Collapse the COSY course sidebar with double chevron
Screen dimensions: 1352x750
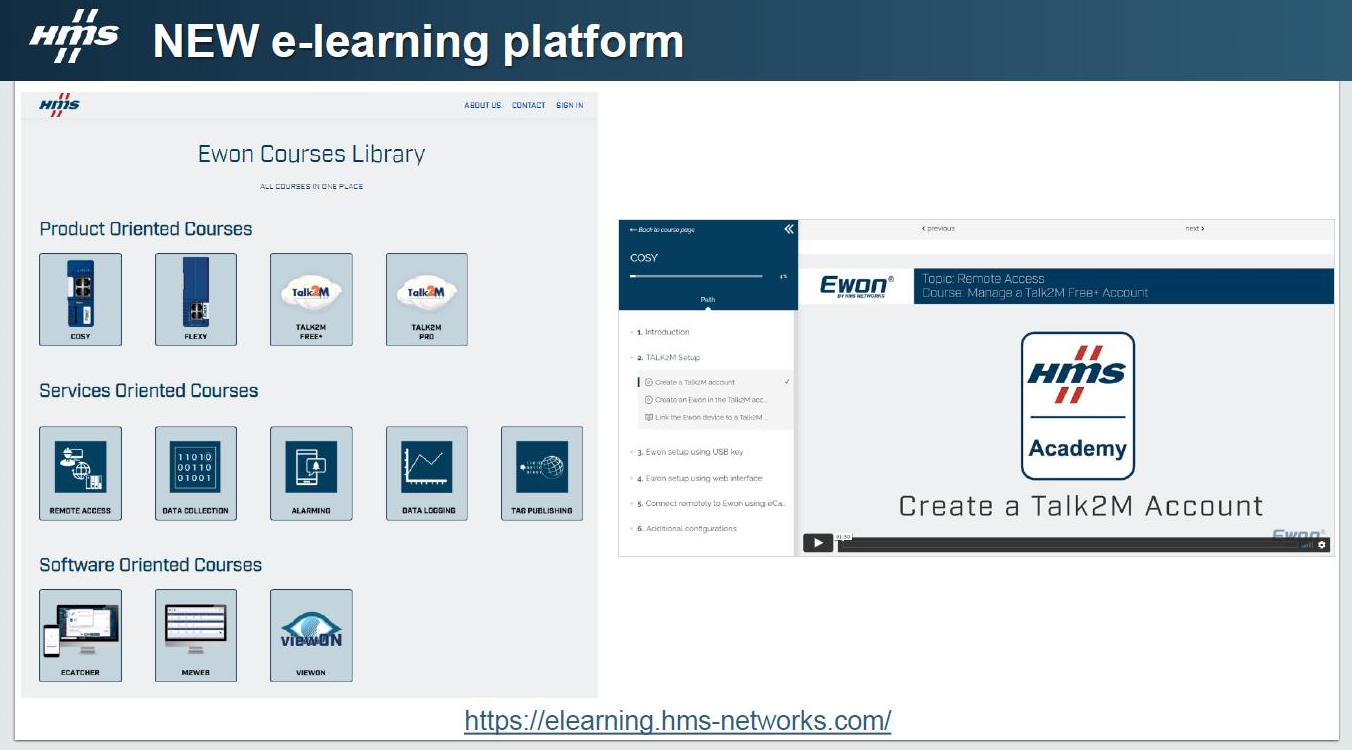(790, 230)
